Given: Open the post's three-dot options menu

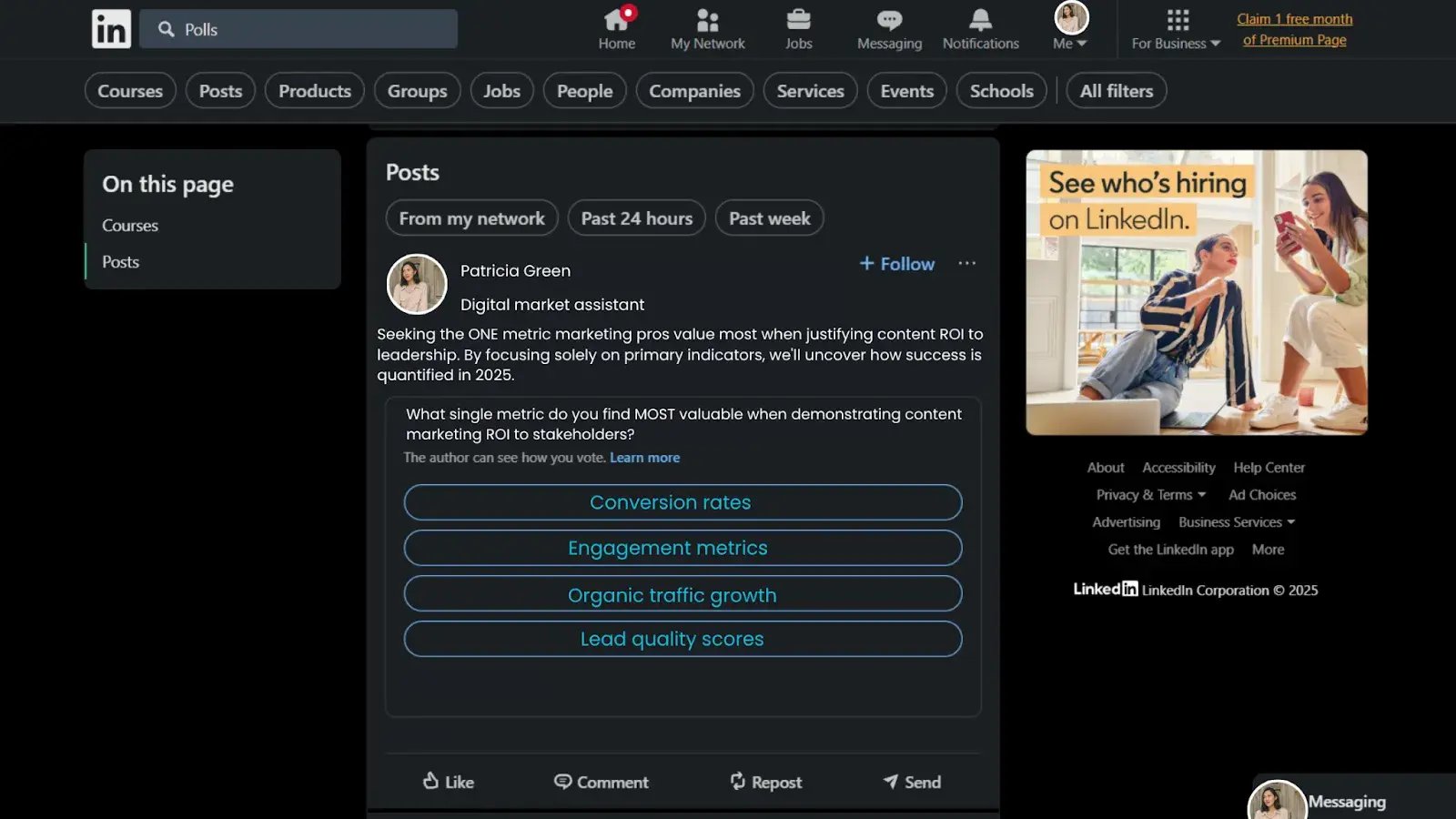Looking at the screenshot, I should [x=966, y=263].
